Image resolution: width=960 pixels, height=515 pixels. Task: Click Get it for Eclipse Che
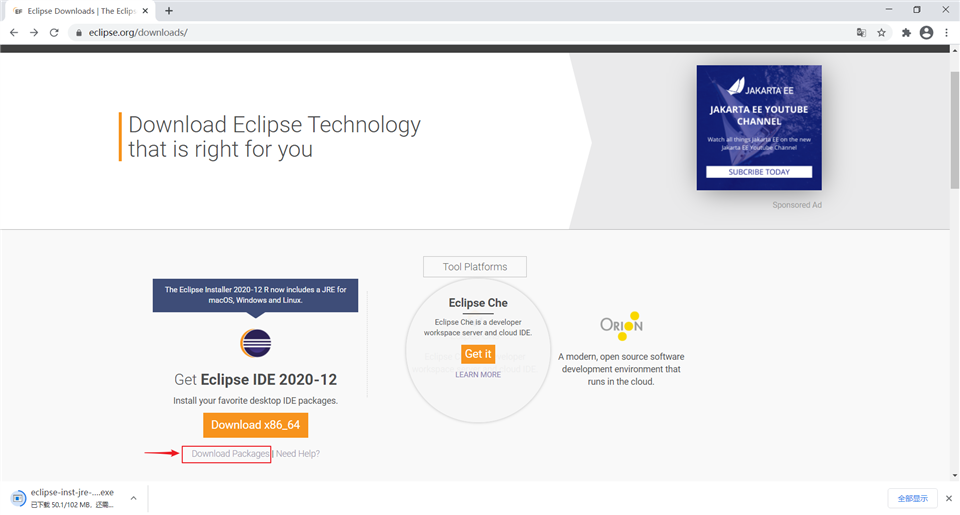point(478,354)
